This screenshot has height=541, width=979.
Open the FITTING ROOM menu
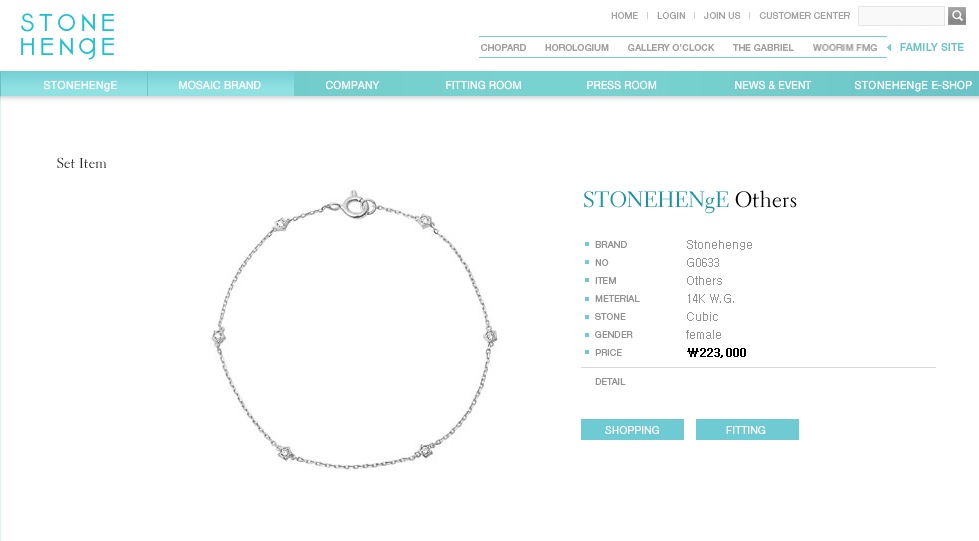pyautogui.click(x=483, y=85)
